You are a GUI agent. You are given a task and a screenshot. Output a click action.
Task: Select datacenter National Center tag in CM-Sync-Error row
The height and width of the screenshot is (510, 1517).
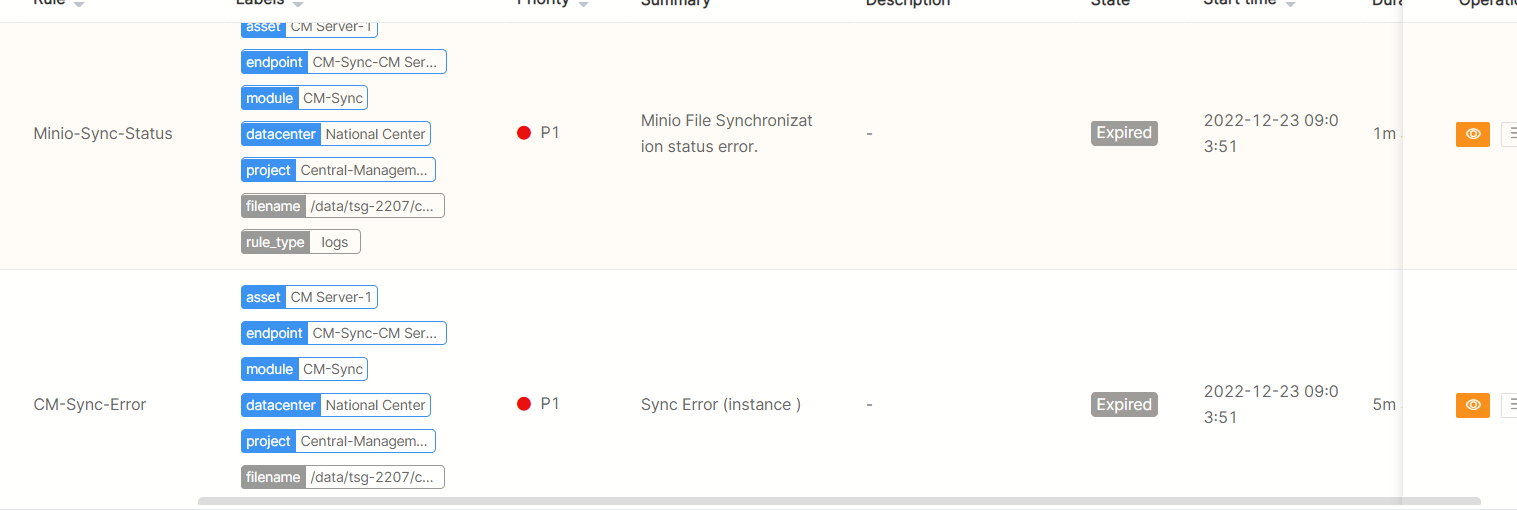coord(336,405)
